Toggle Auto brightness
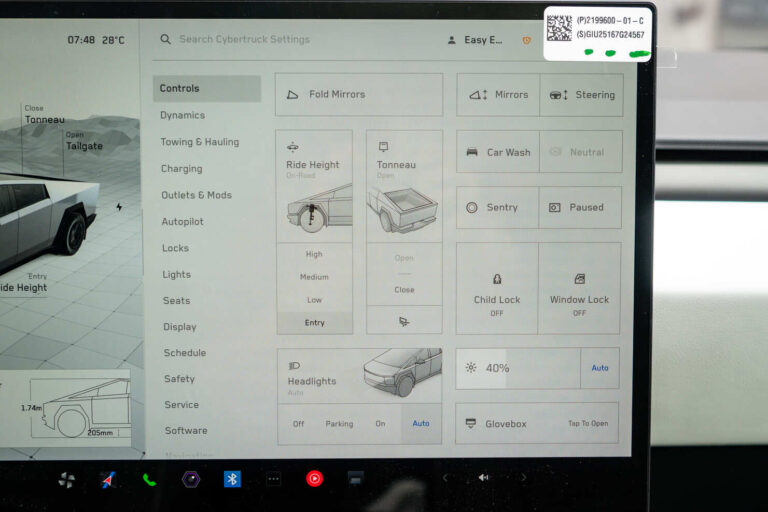This screenshot has height=512, width=768. pyautogui.click(x=600, y=368)
